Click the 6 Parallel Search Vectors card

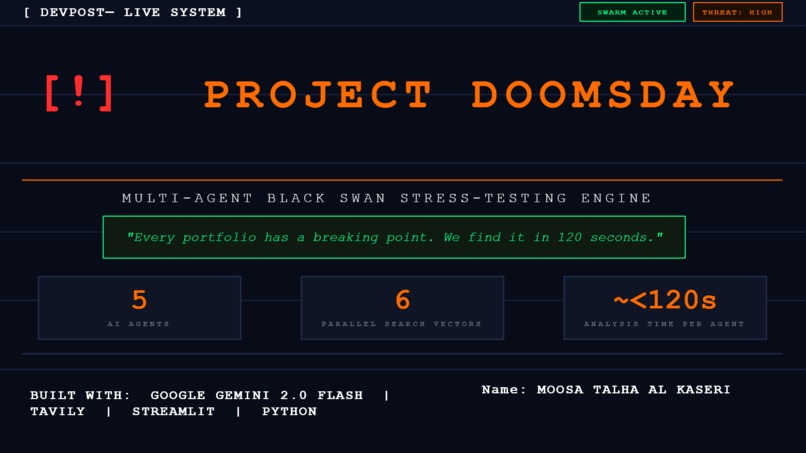402,308
